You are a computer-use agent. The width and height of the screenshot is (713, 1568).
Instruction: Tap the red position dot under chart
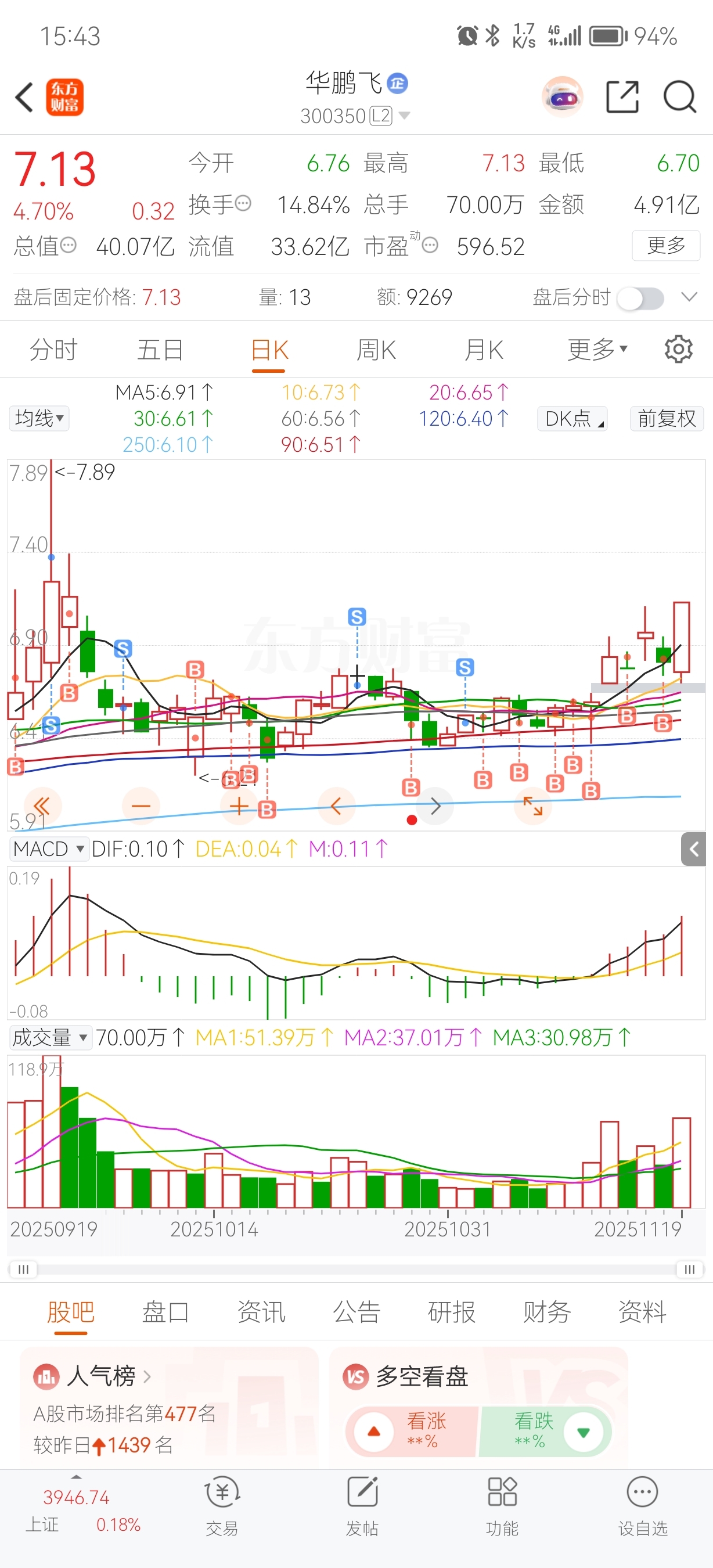[x=412, y=820]
